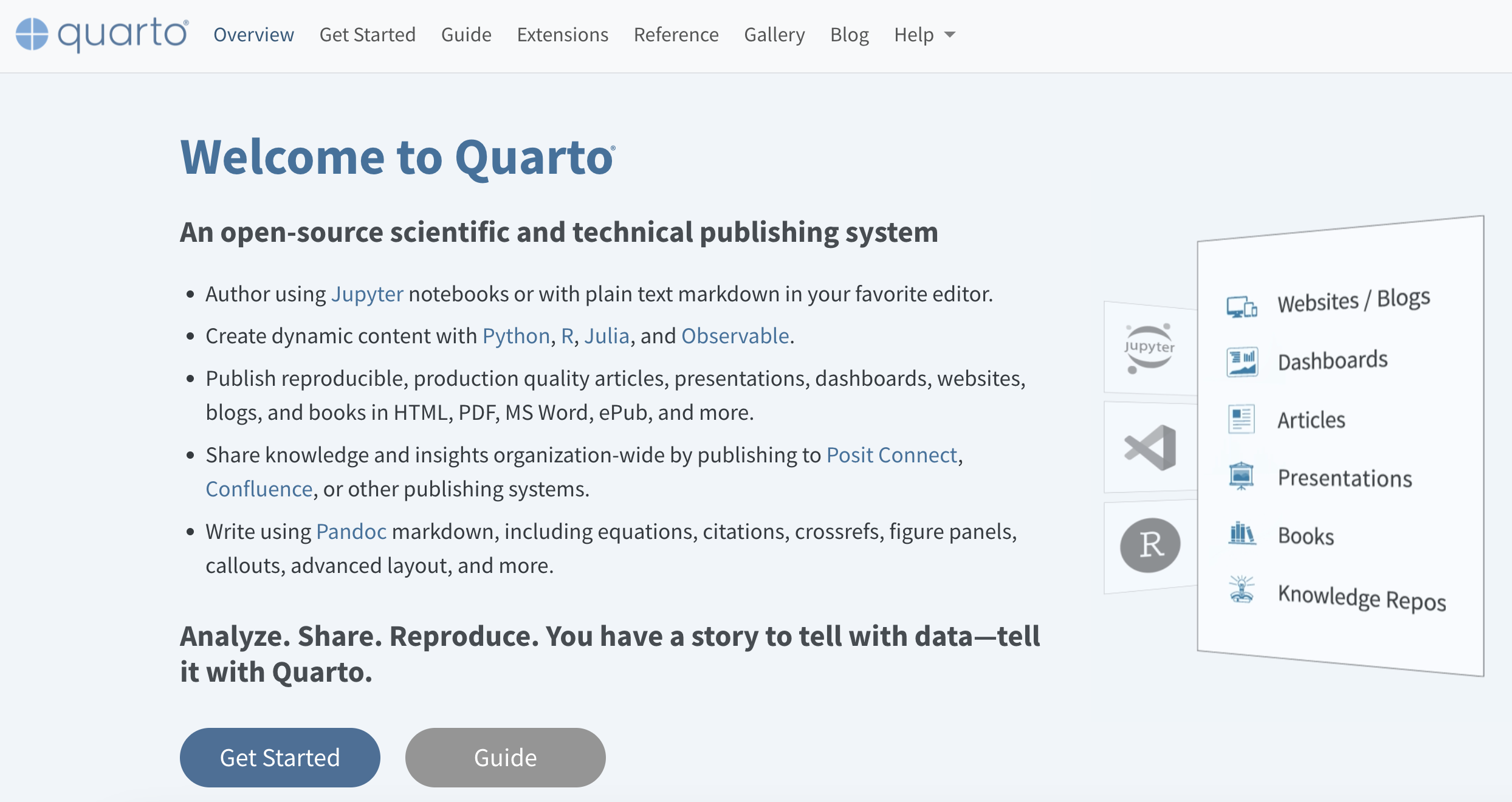The width and height of the screenshot is (1512, 802).
Task: Click the Articles document icon
Action: click(x=1241, y=419)
